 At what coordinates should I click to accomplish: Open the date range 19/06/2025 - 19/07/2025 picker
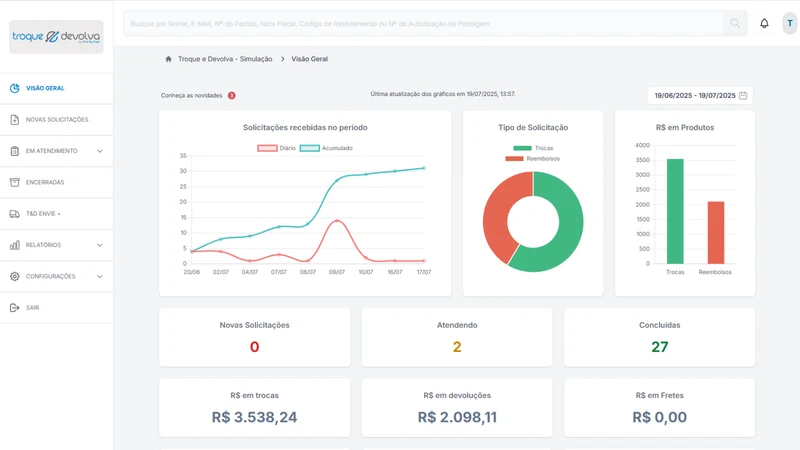click(x=700, y=95)
